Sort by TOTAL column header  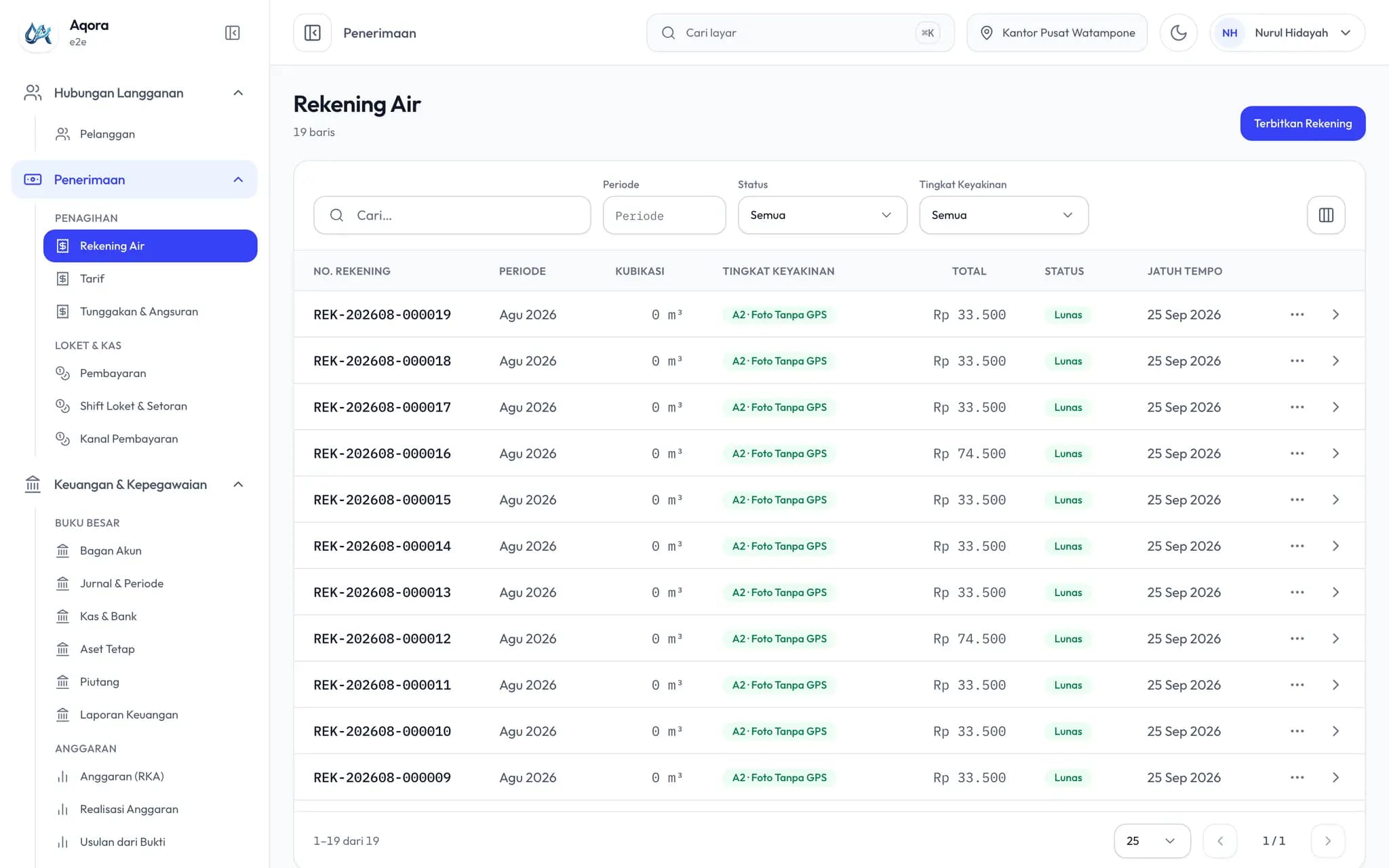(969, 271)
